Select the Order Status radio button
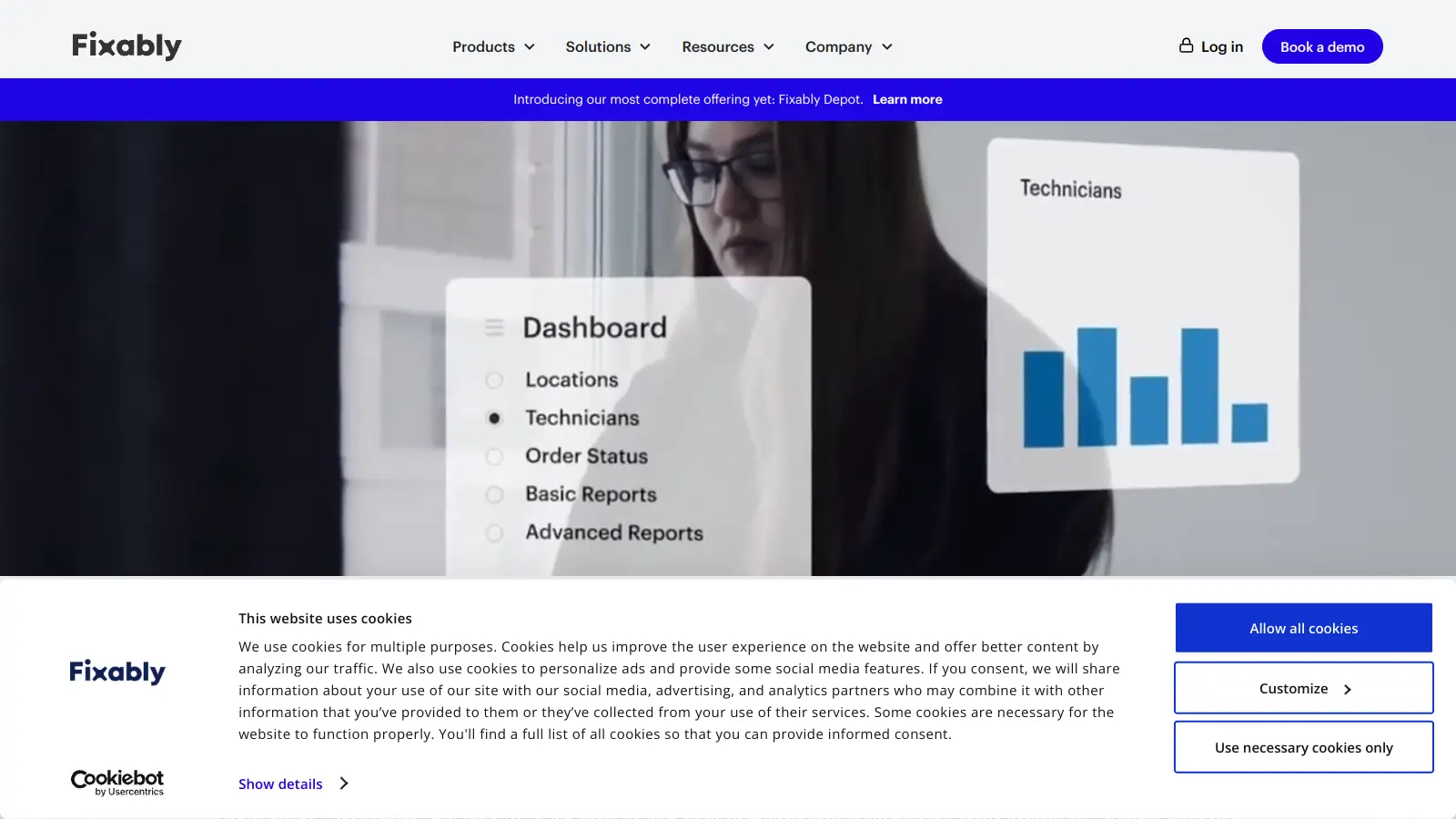 pos(494,457)
